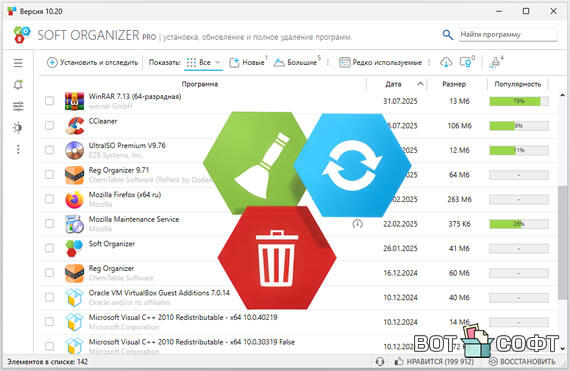Open the three-dot more options icon
This screenshot has height=371, width=570.
pyautogui.click(x=18, y=149)
